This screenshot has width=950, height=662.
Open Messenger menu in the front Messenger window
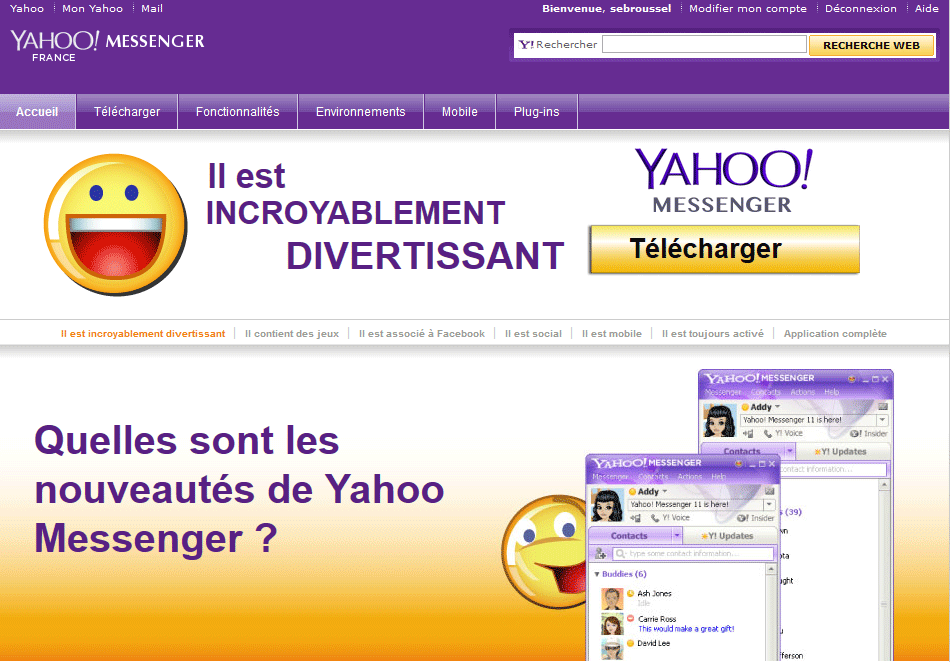click(x=610, y=477)
